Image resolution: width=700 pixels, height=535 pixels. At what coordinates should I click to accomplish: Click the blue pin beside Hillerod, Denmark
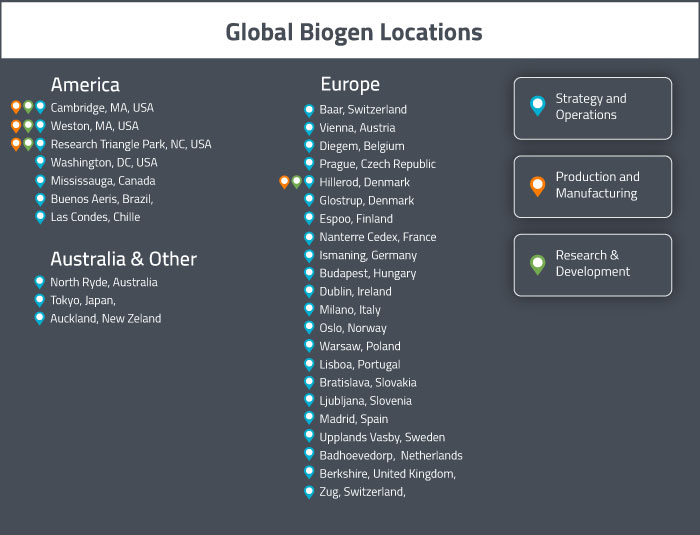(x=309, y=182)
